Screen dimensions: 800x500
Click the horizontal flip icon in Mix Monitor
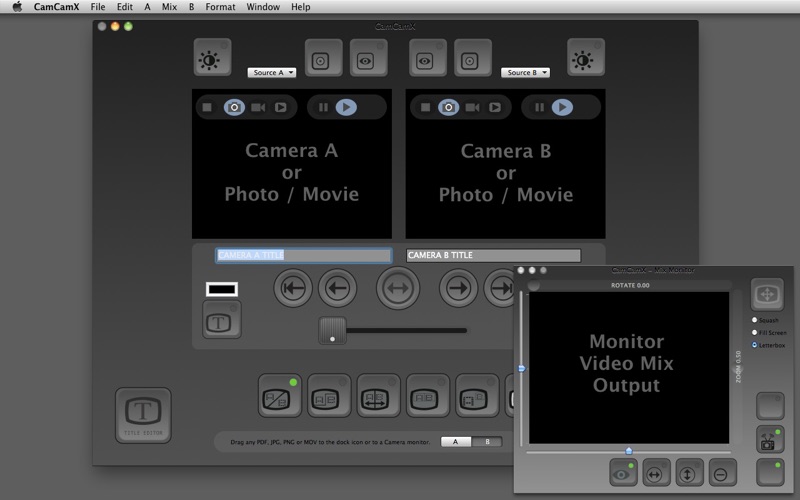(655, 472)
